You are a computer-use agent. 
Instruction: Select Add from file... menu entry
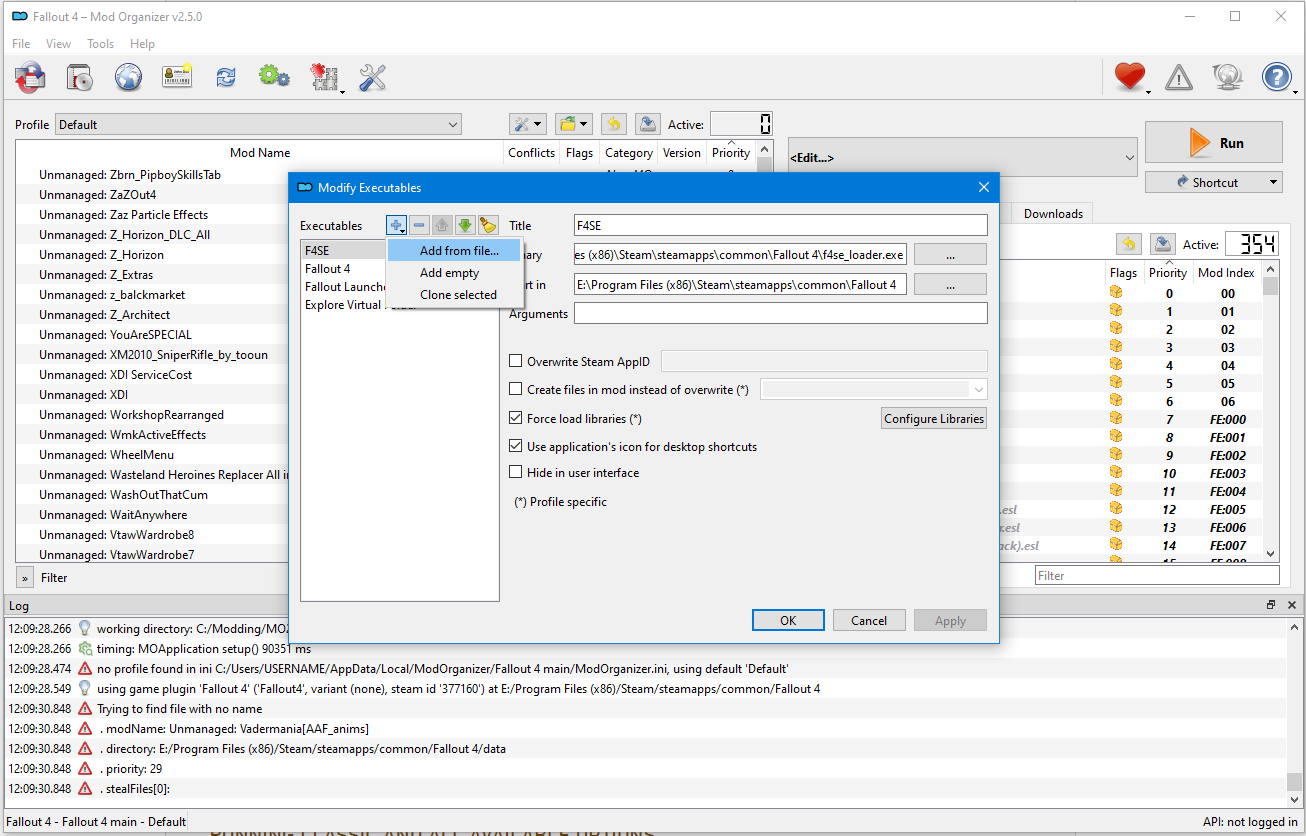(x=459, y=251)
